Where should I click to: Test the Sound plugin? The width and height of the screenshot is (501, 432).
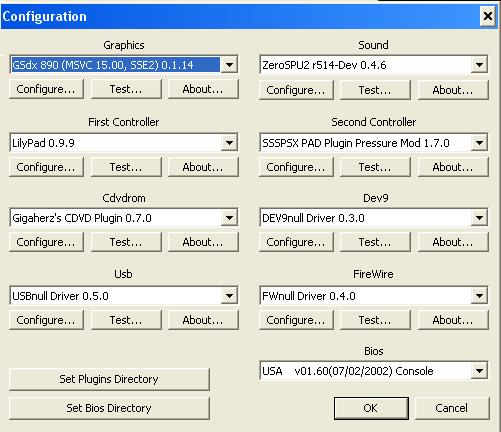375,90
